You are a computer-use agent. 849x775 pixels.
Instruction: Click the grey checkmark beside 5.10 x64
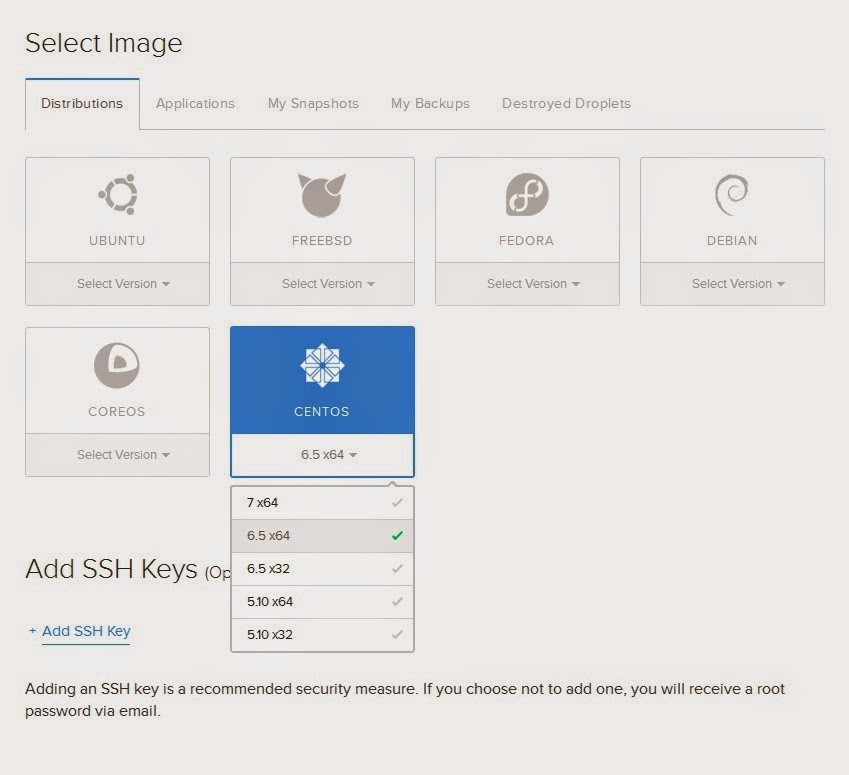tap(397, 602)
